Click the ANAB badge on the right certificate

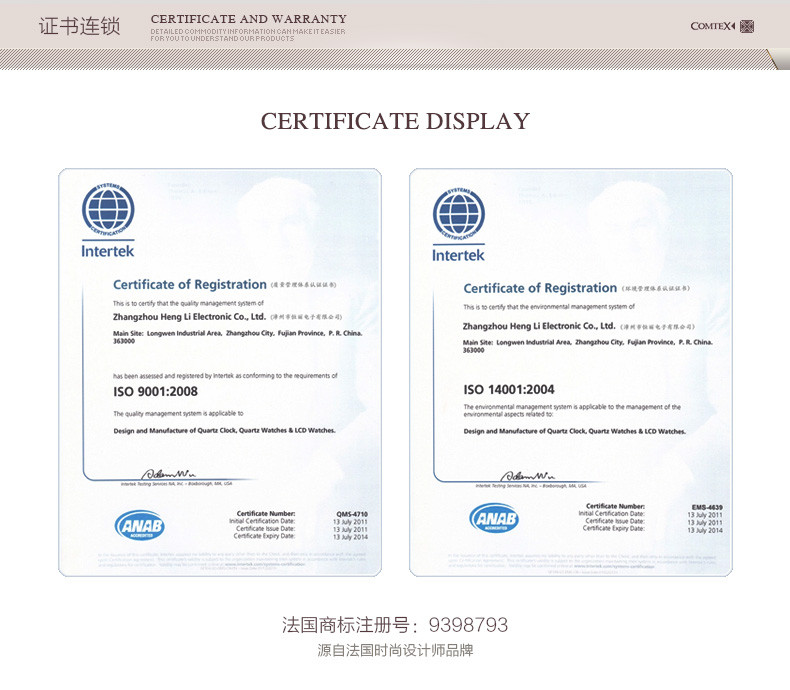click(494, 518)
